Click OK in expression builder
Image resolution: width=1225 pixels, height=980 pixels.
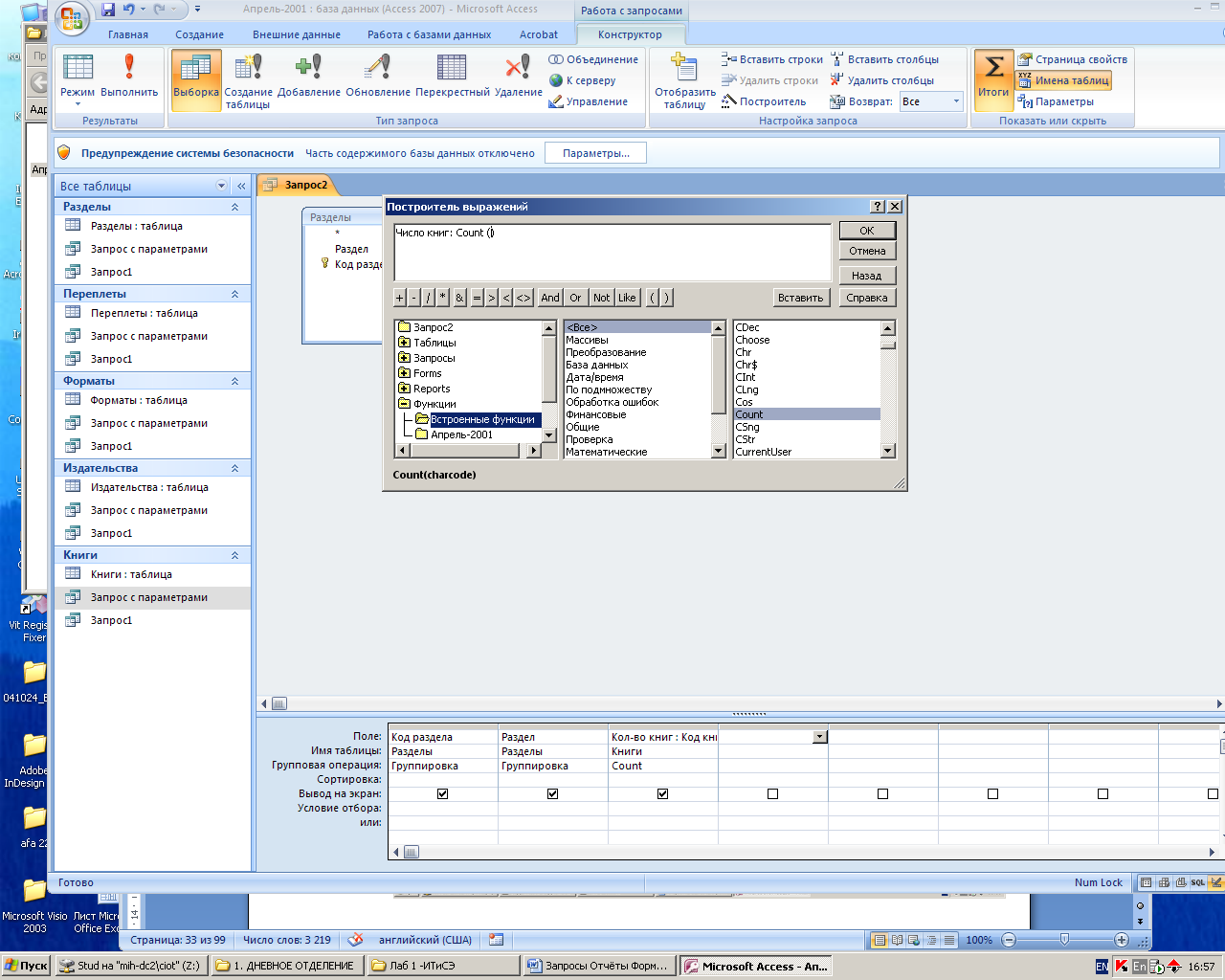tap(867, 231)
